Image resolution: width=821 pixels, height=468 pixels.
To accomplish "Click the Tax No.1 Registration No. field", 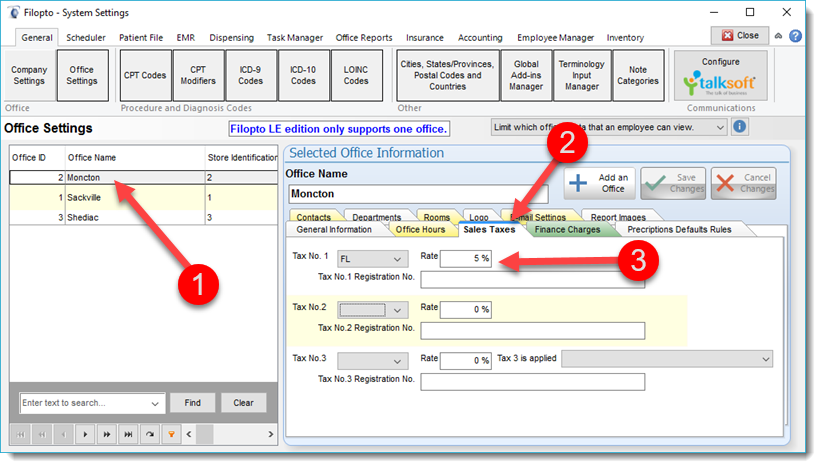I will (x=532, y=279).
